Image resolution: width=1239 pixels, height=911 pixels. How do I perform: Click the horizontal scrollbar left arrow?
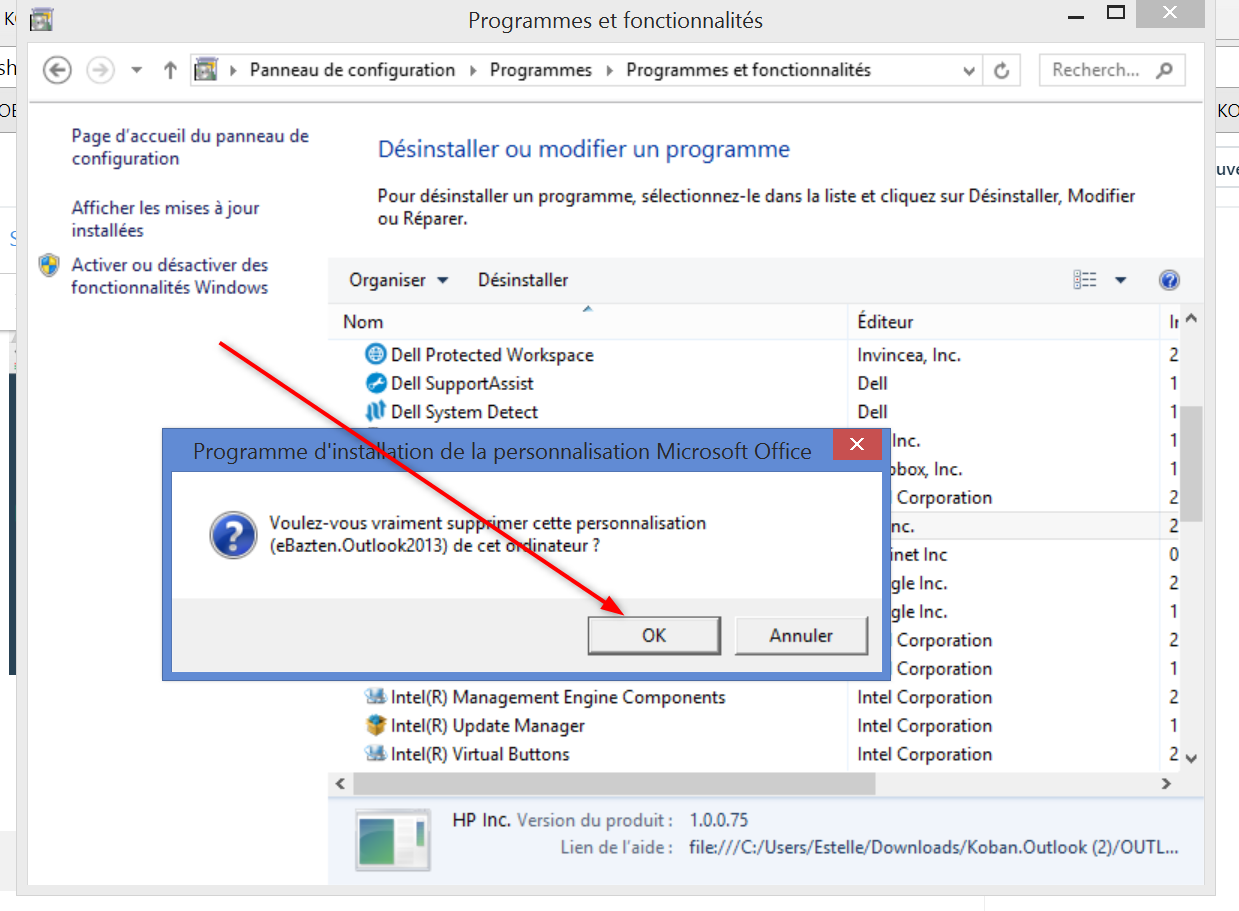[x=339, y=784]
